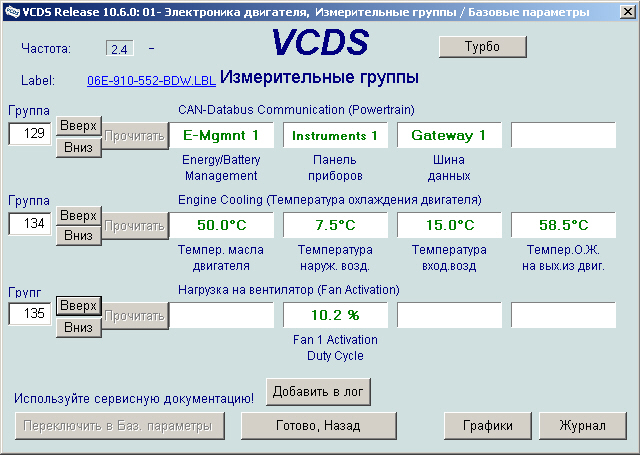This screenshot has height=455, width=640.
Task: Click the CAN-Databus Communication (Powertrain) heading
Action: click(296, 110)
